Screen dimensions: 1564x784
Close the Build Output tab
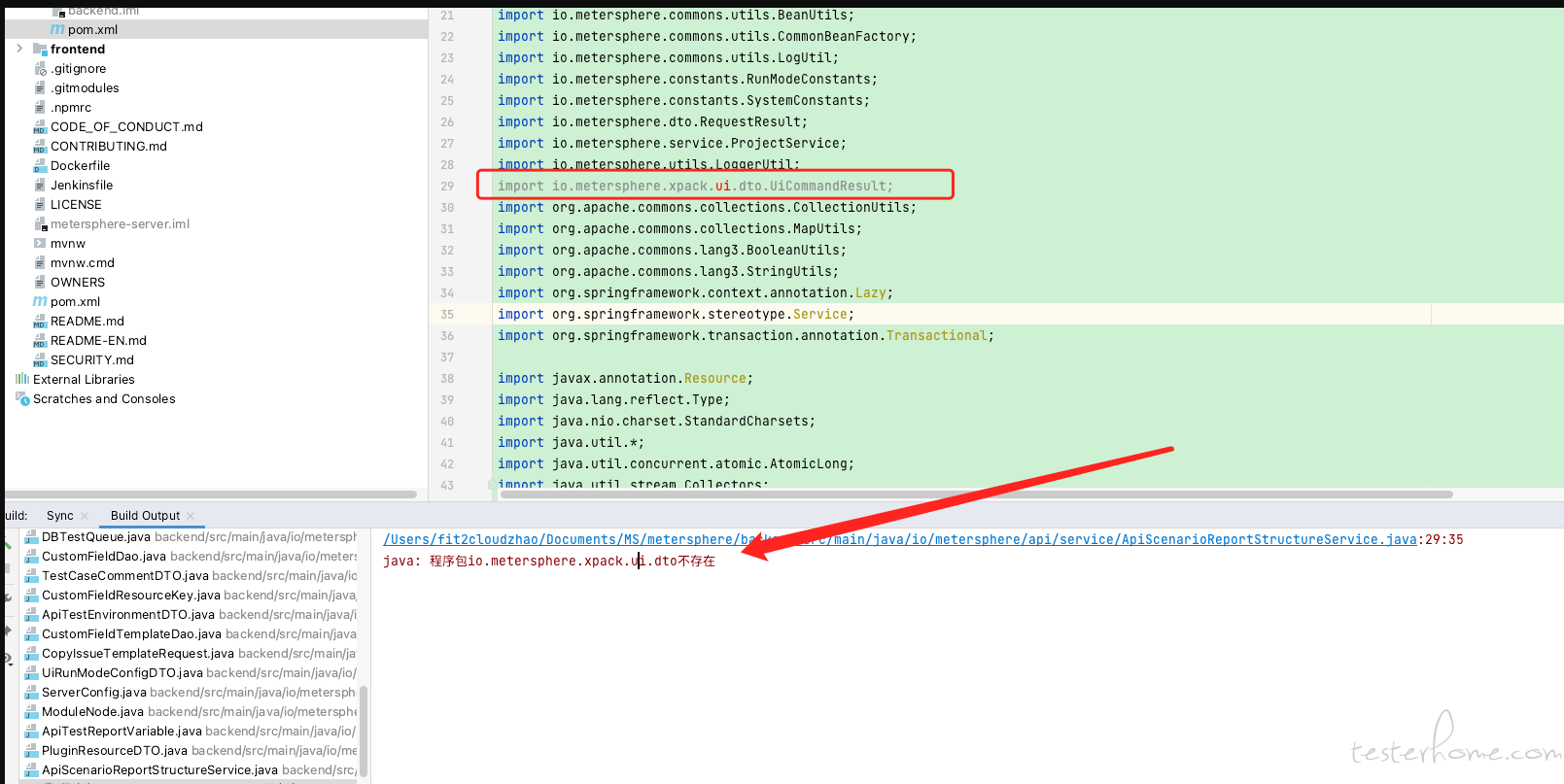click(x=191, y=516)
